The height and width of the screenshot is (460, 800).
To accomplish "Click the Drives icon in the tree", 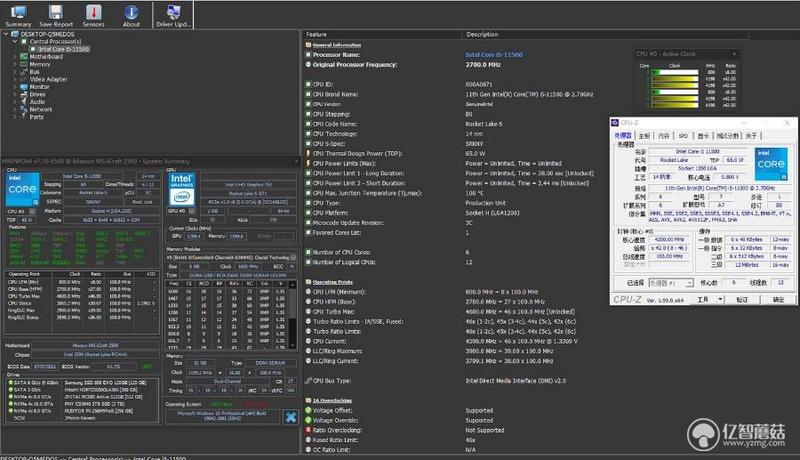I will click(23, 94).
